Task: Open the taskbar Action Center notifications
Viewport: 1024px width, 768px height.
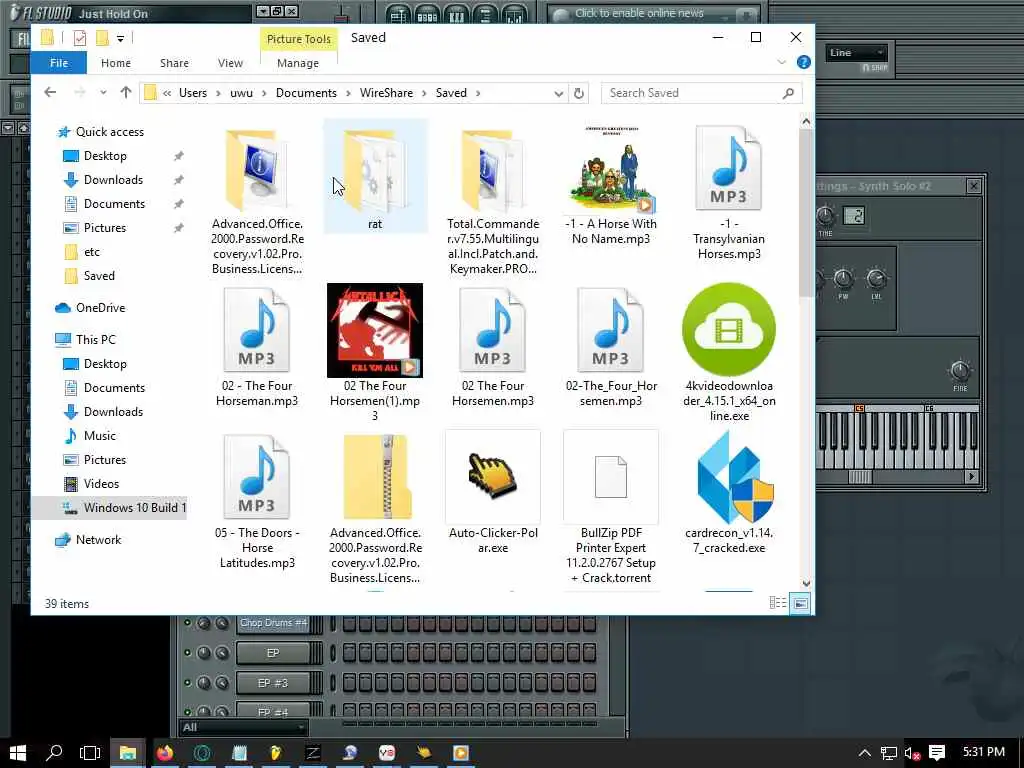Action: point(937,753)
